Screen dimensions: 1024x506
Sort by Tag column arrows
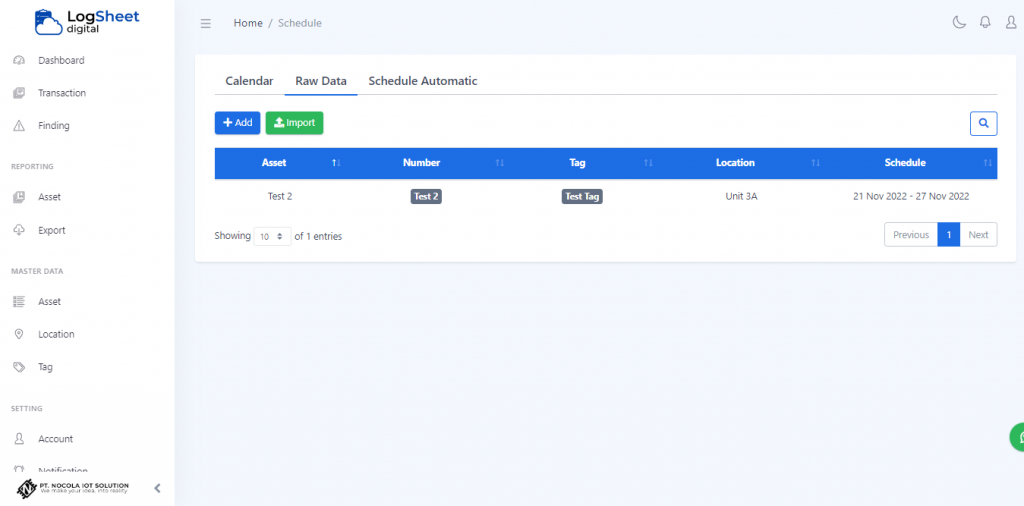648,163
